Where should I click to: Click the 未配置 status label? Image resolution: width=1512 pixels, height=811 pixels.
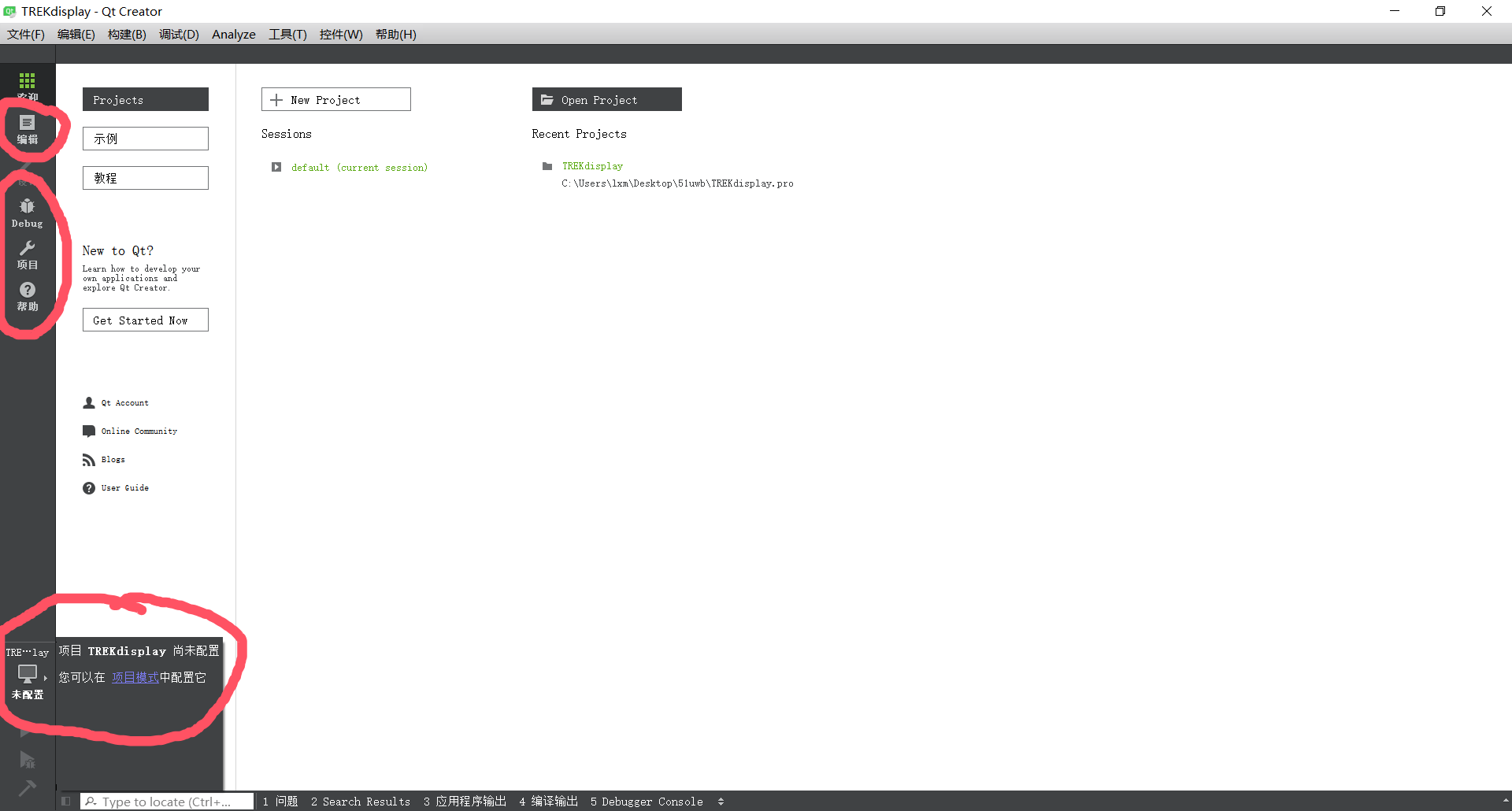pyautogui.click(x=27, y=694)
